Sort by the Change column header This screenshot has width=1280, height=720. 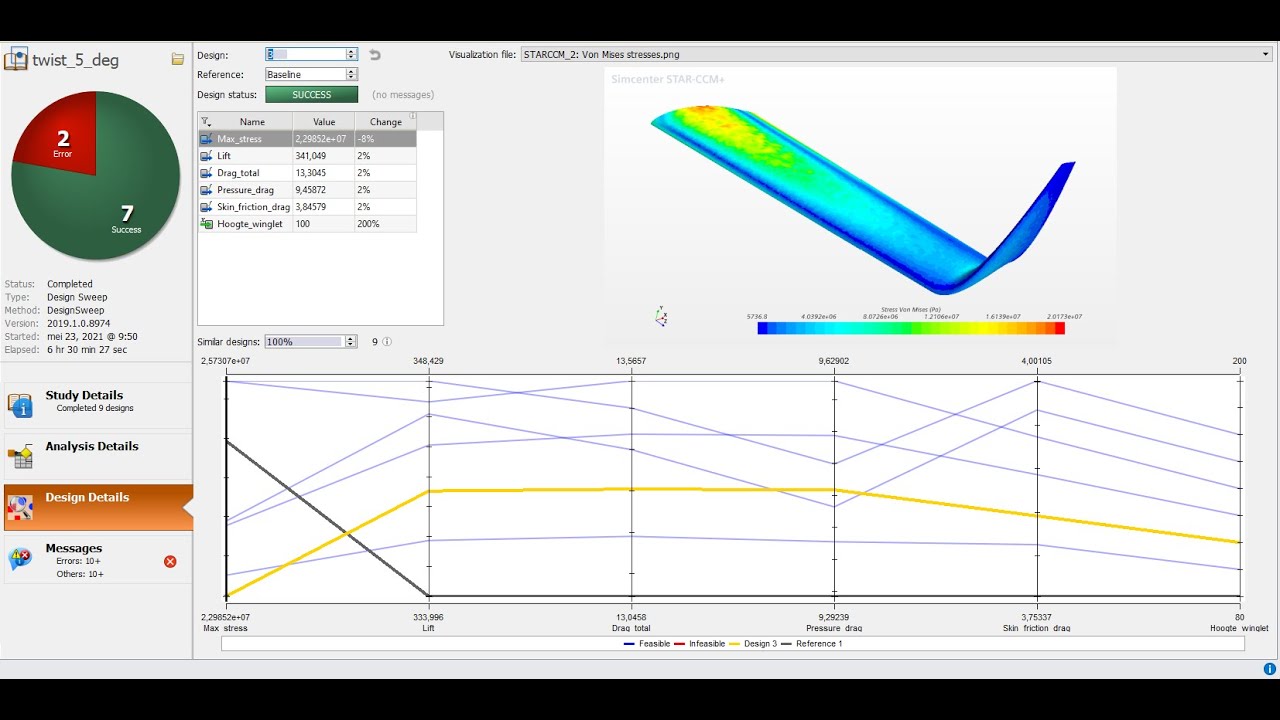point(385,122)
